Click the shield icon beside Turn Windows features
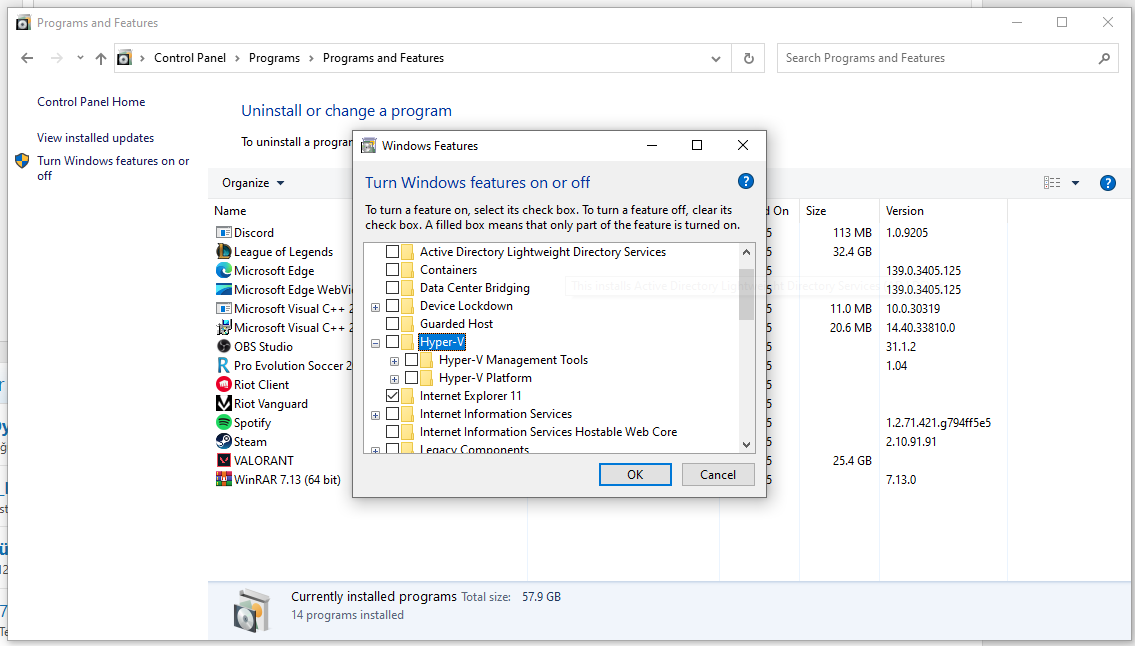Image resolution: width=1135 pixels, height=646 pixels. 22,161
